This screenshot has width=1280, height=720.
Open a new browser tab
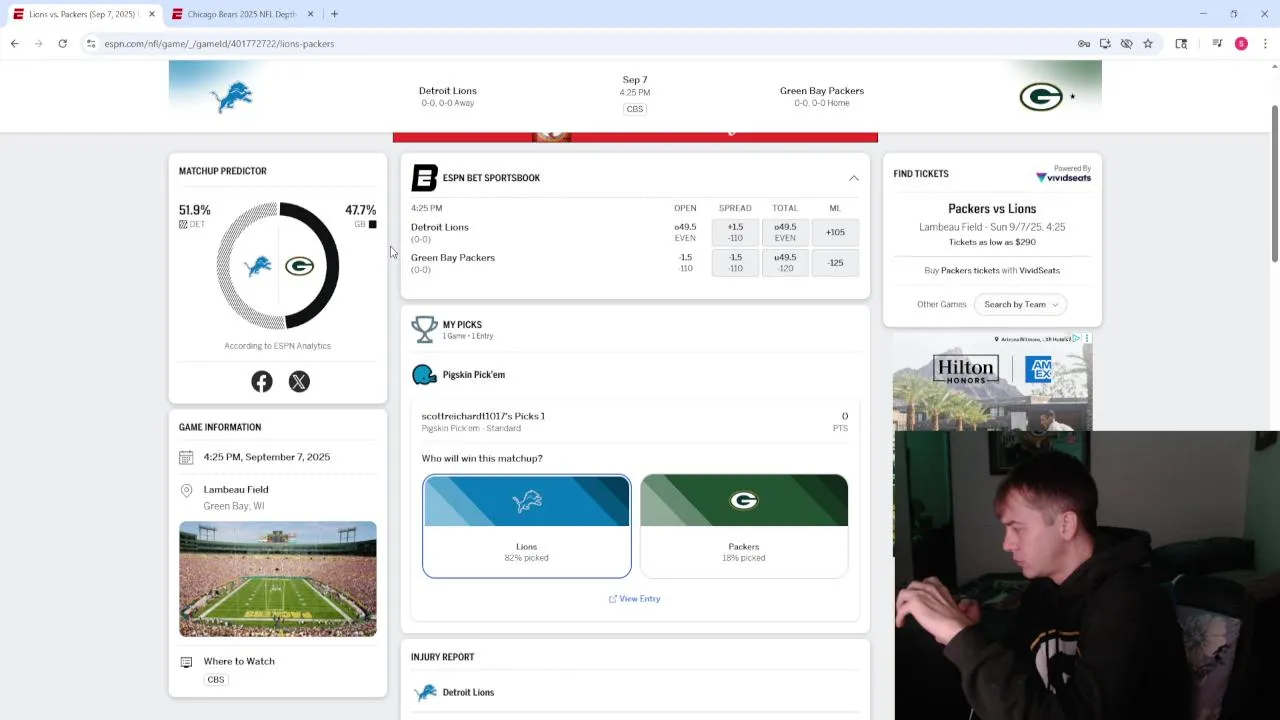tap(334, 14)
